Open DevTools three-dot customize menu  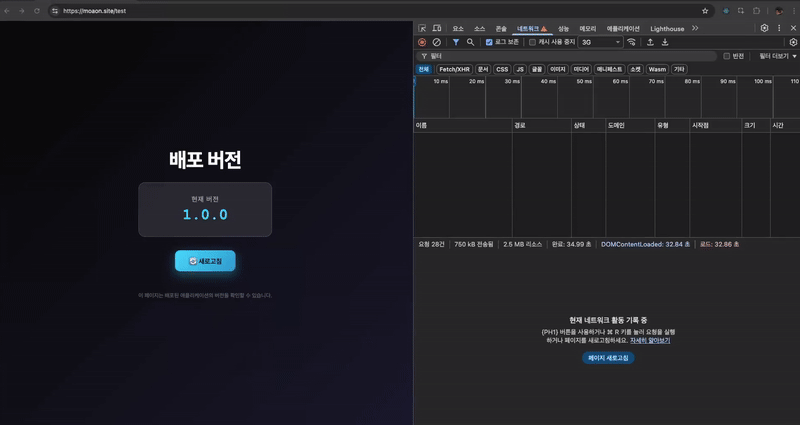click(779, 28)
